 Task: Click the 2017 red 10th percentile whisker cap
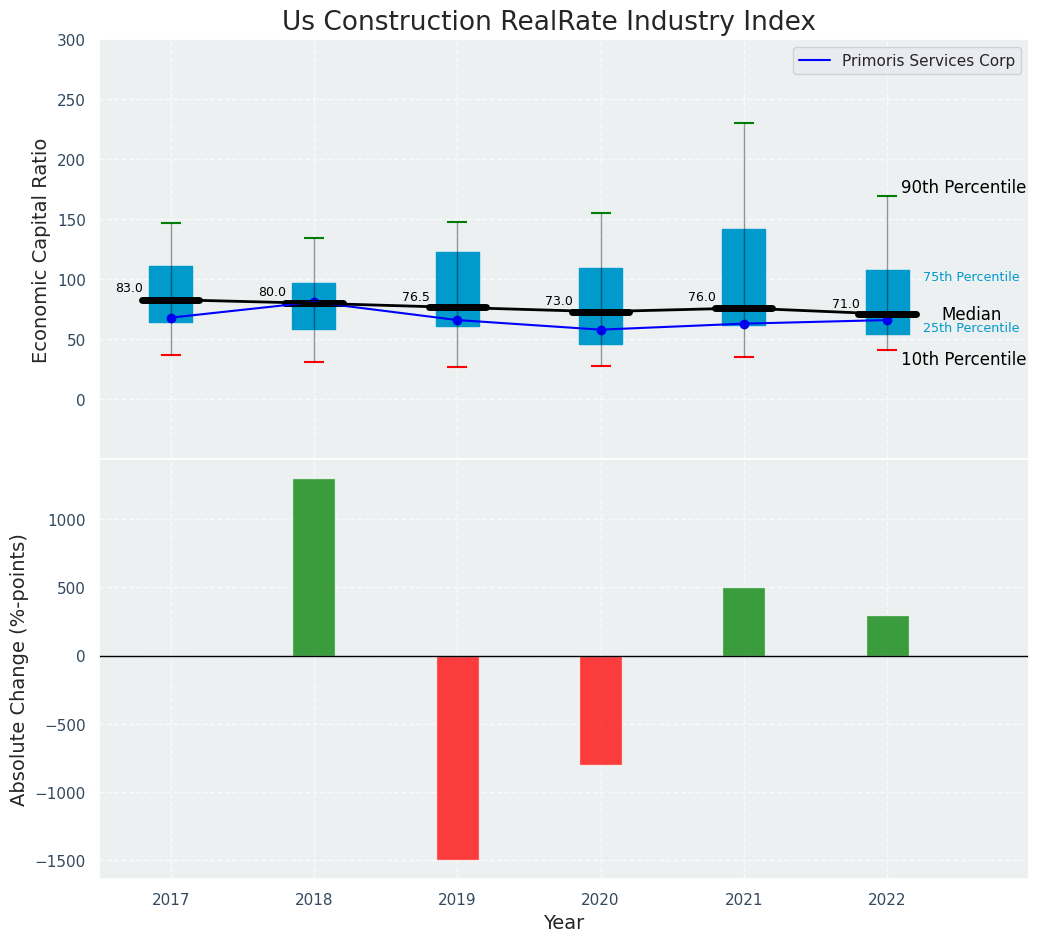[171, 355]
